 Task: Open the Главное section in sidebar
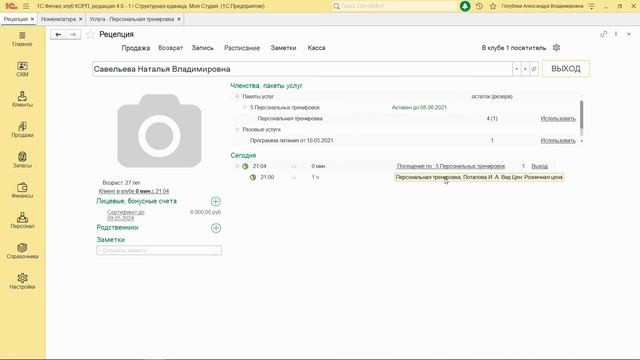pyautogui.click(x=22, y=39)
